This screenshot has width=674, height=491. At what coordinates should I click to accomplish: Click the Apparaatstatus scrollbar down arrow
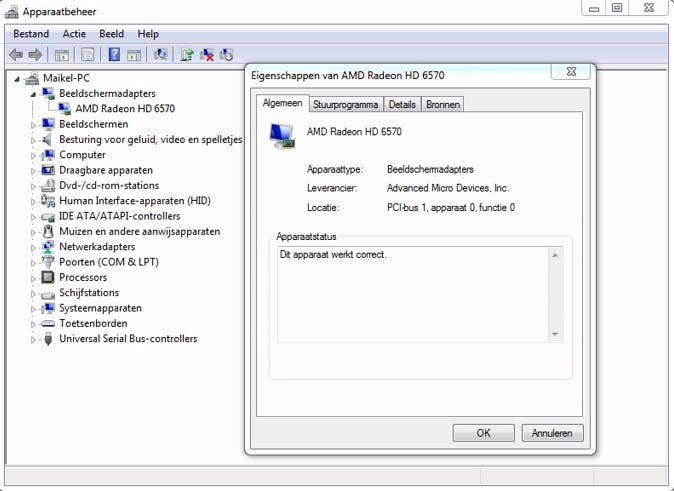[555, 334]
